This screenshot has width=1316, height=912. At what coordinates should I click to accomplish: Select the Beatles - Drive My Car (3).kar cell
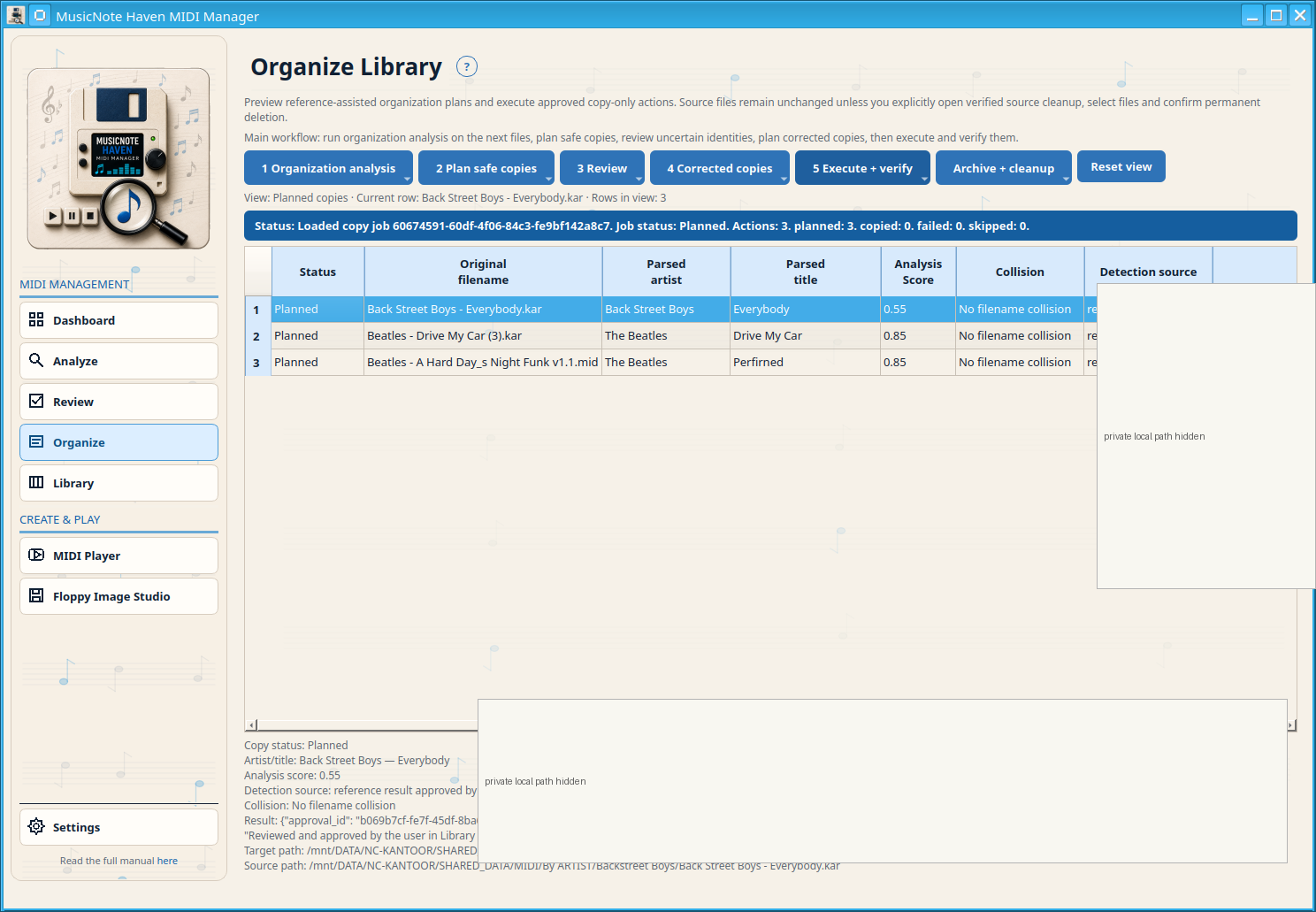483,336
